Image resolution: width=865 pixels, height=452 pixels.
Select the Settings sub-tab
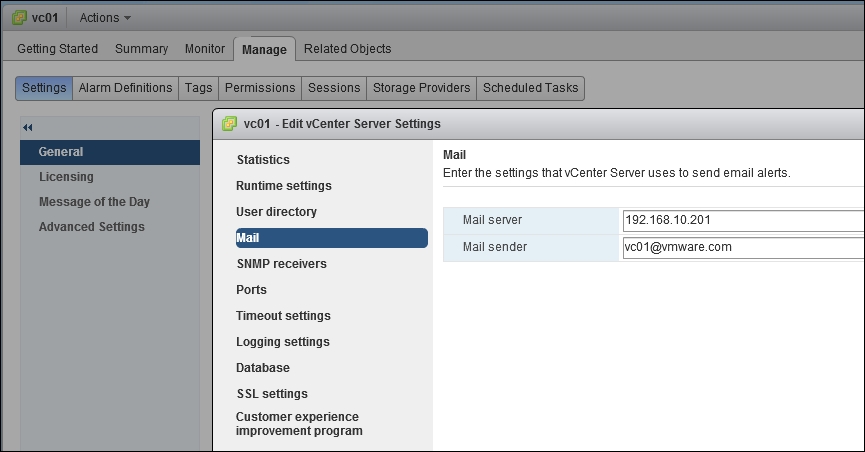(44, 88)
